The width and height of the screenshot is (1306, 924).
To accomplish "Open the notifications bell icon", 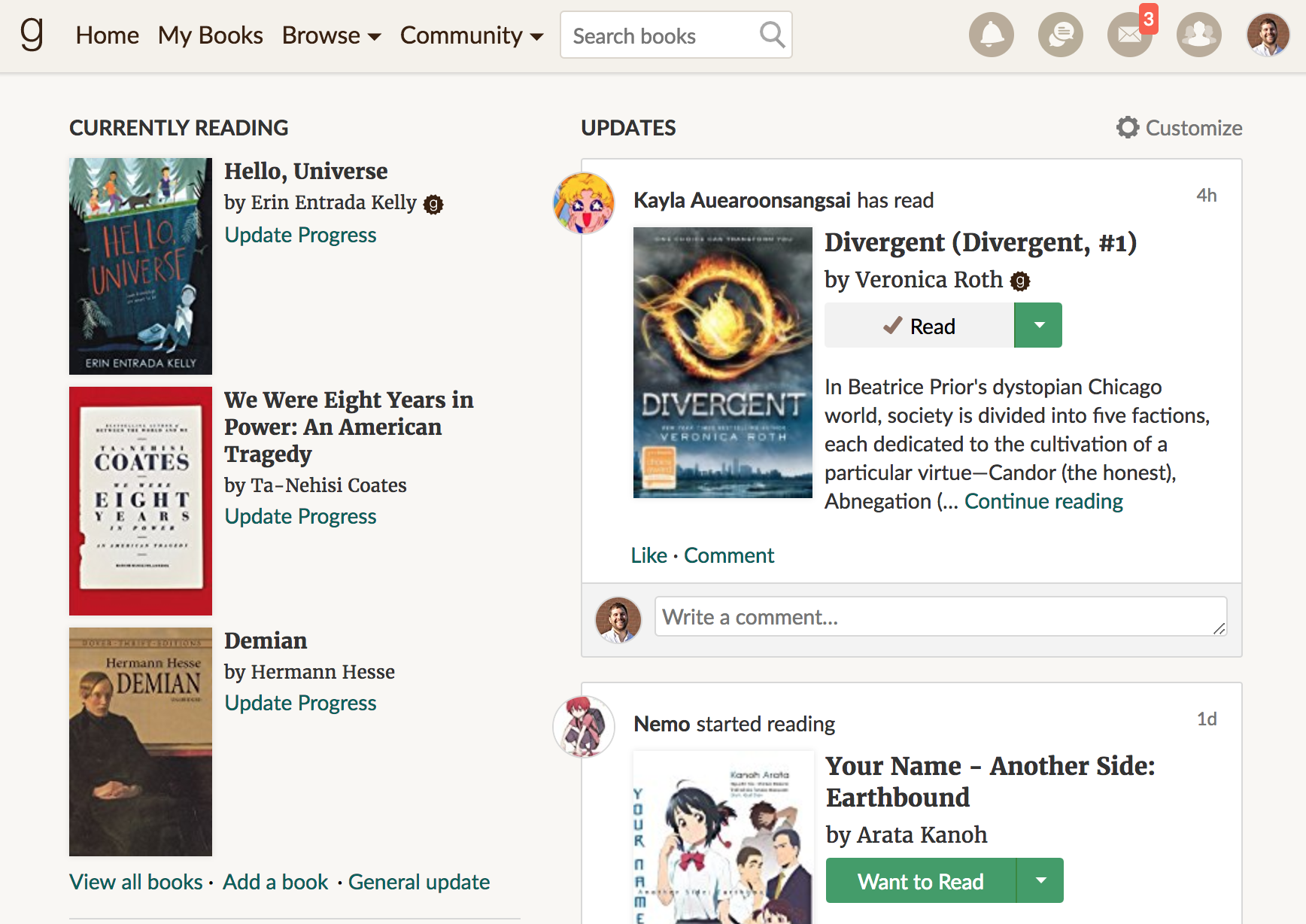I will point(991,35).
